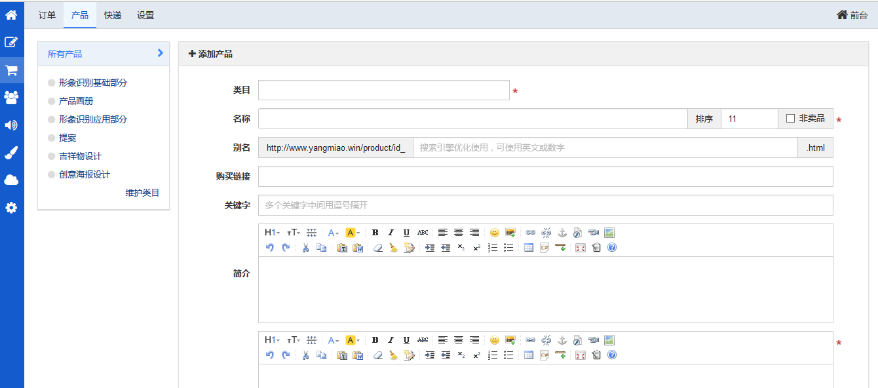Select the 吉祥物设计 category
878x388 pixels.
point(80,156)
